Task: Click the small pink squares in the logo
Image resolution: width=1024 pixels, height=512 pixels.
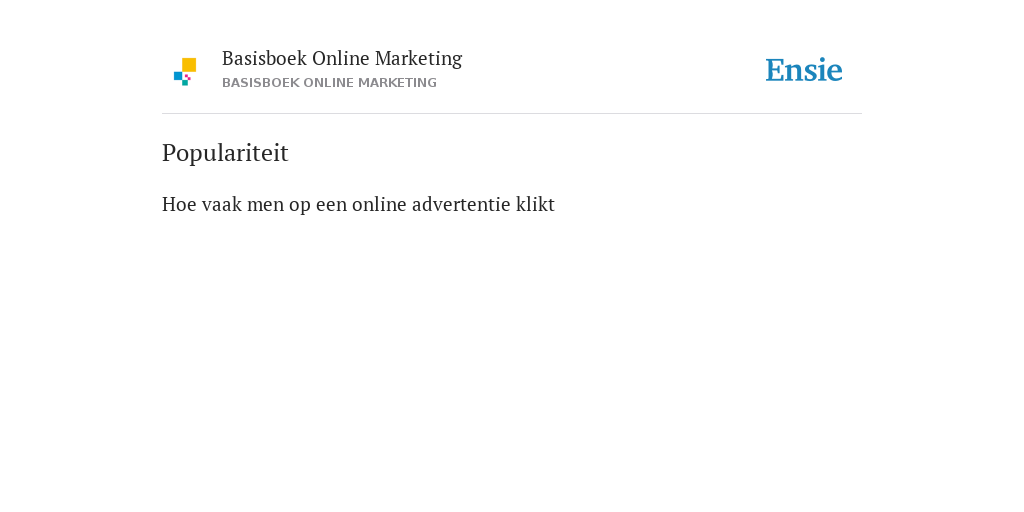Action: (187, 76)
